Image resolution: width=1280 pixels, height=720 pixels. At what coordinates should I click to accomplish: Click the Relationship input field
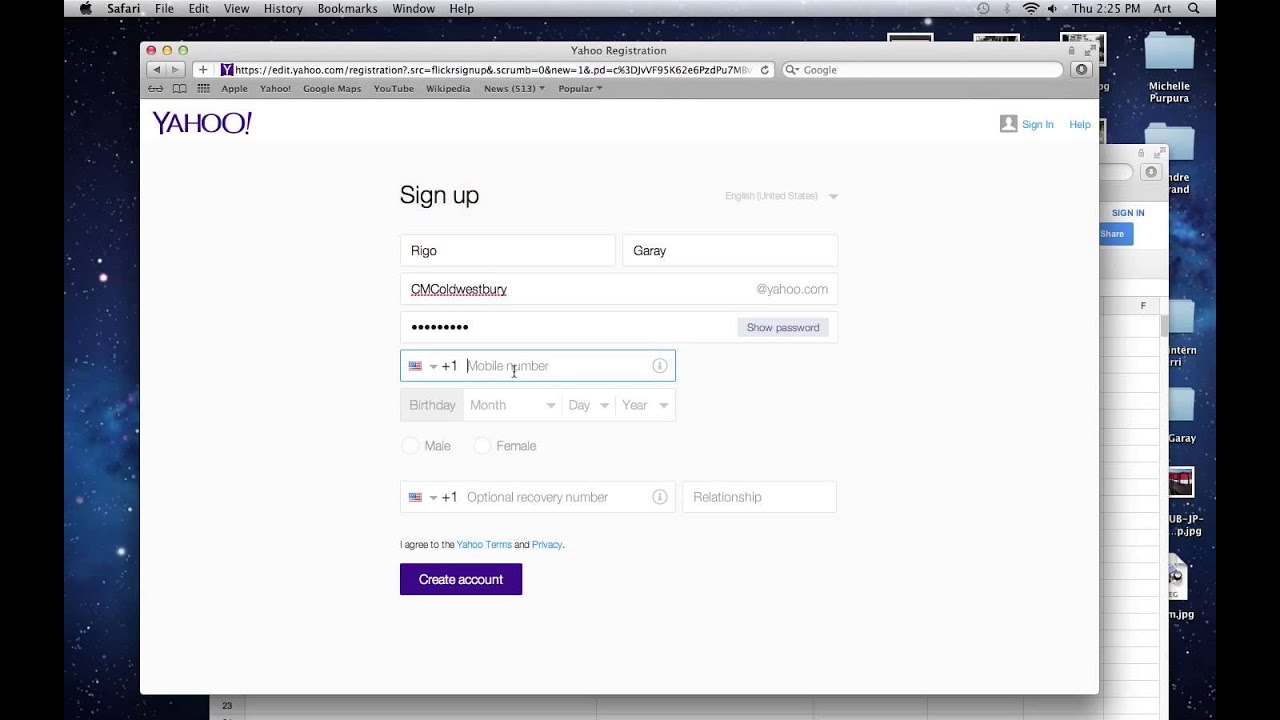click(x=760, y=497)
